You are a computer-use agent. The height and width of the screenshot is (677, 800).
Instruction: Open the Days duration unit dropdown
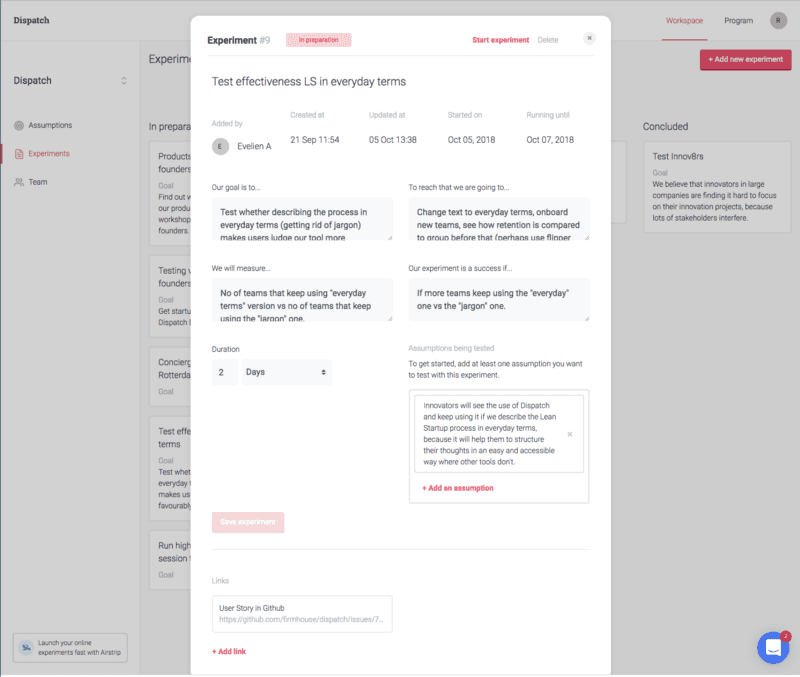(x=286, y=372)
